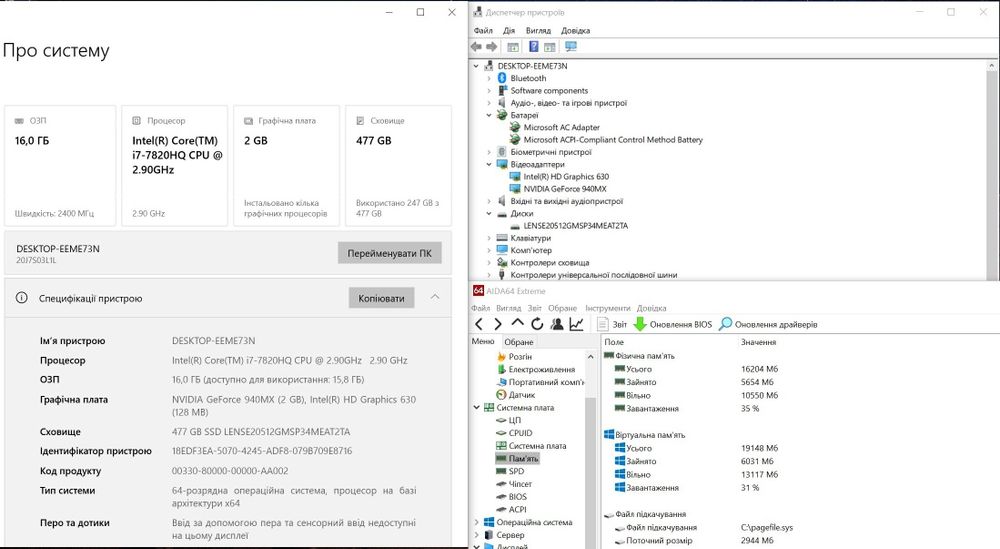Switch to Обране tab in AIDA64
Screen dimensions: 1000x549
[518, 342]
